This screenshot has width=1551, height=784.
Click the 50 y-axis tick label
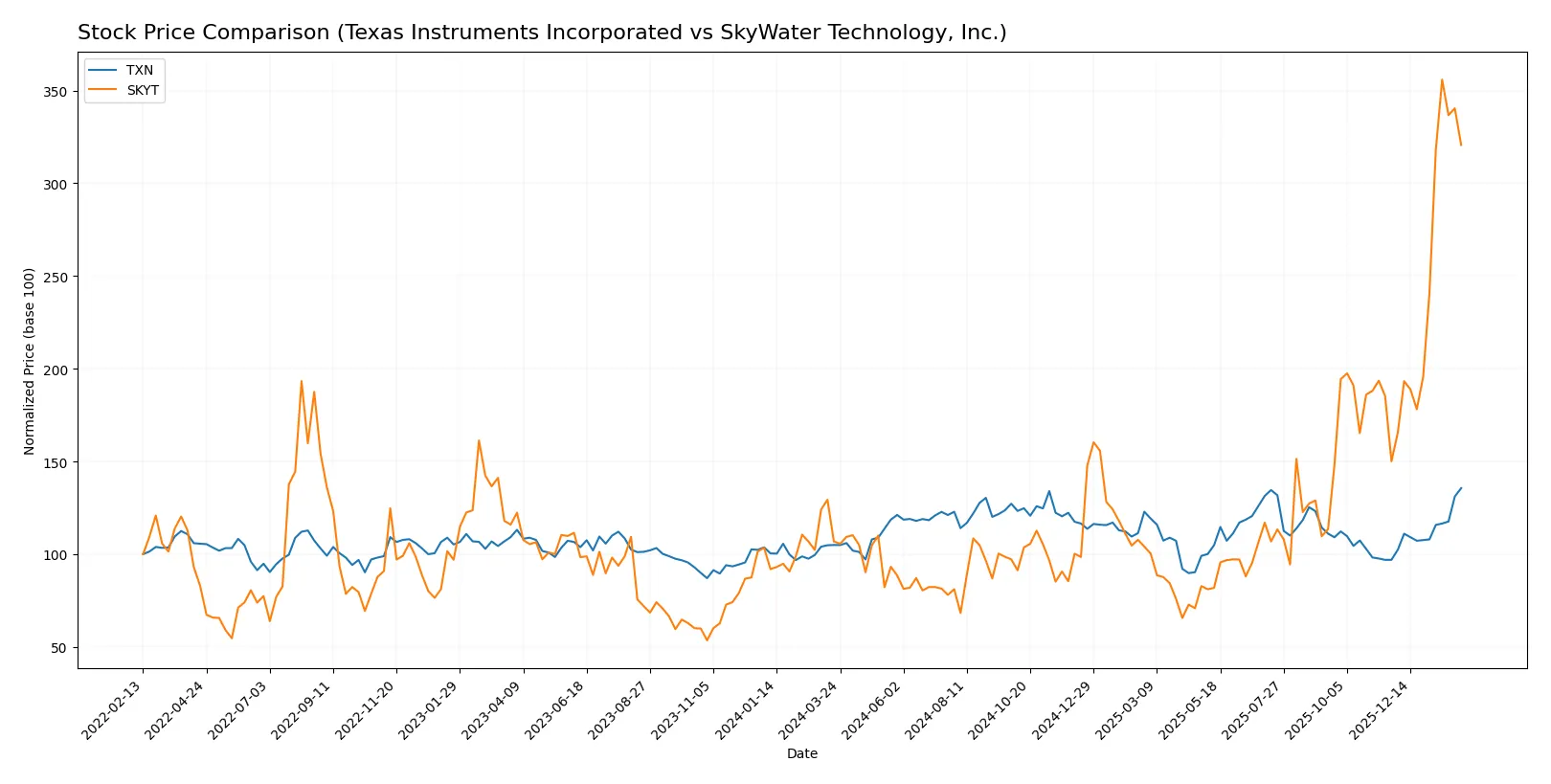pos(58,648)
